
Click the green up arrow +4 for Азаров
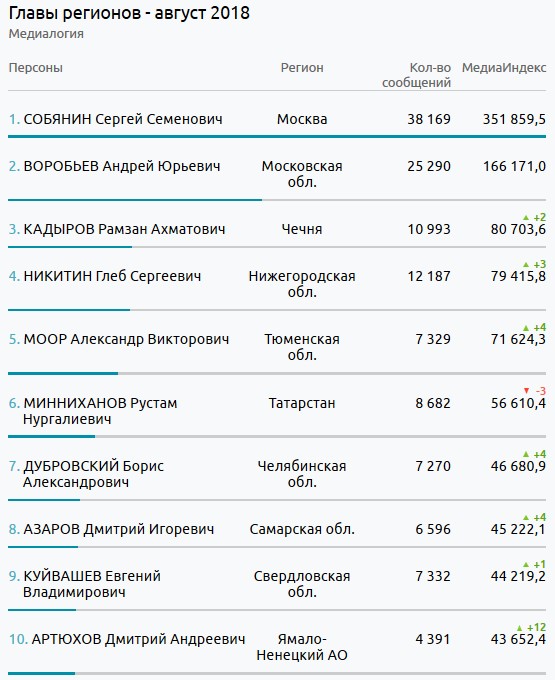(526, 517)
